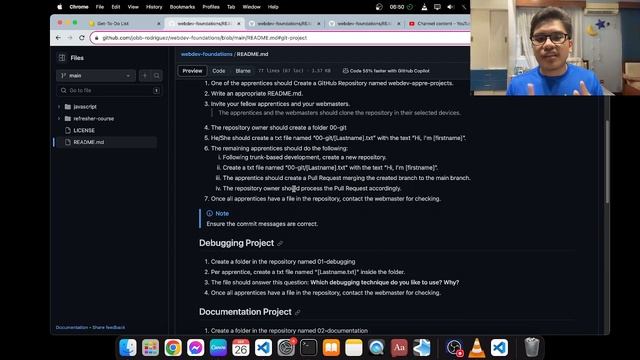640x360 pixels.
Task: Switch to the YouTube Channel content tab
Action: [x=439, y=24]
